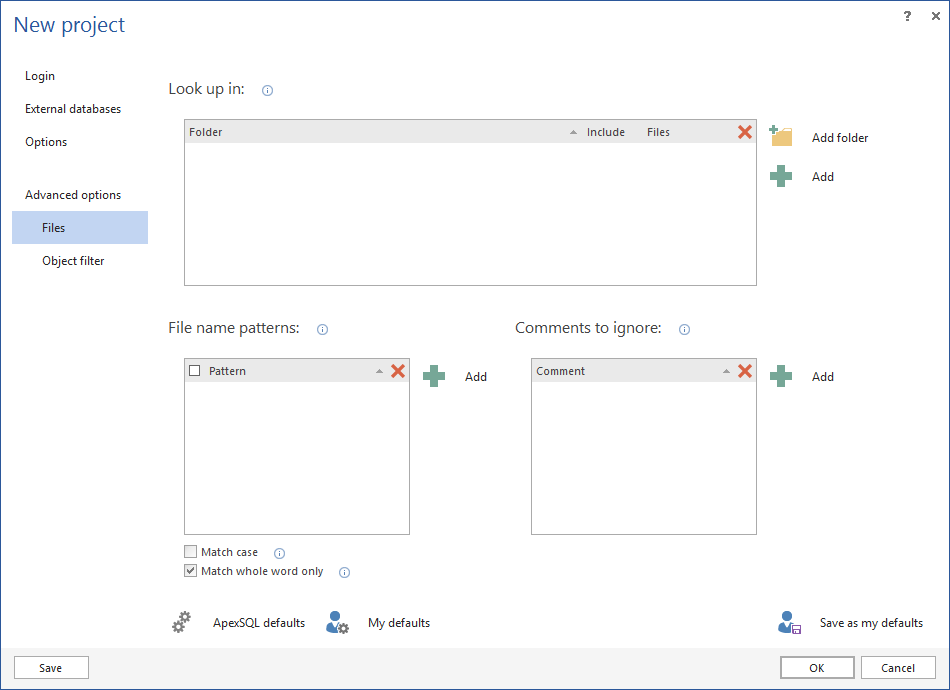This screenshot has height=690, width=950.
Task: Enable the Match case checkbox
Action: 191,552
